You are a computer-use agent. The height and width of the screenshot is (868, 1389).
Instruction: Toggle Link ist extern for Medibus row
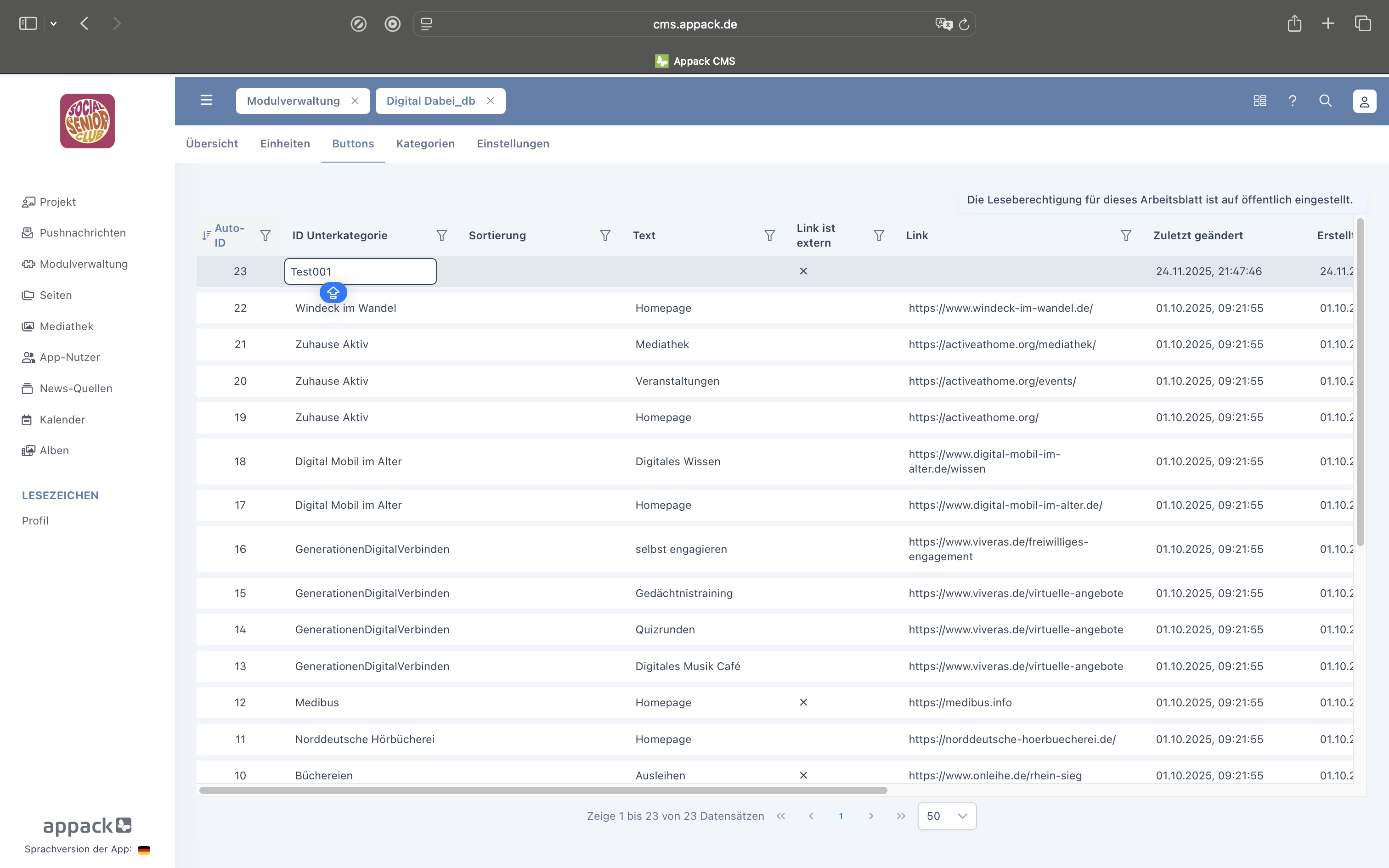tap(803, 702)
